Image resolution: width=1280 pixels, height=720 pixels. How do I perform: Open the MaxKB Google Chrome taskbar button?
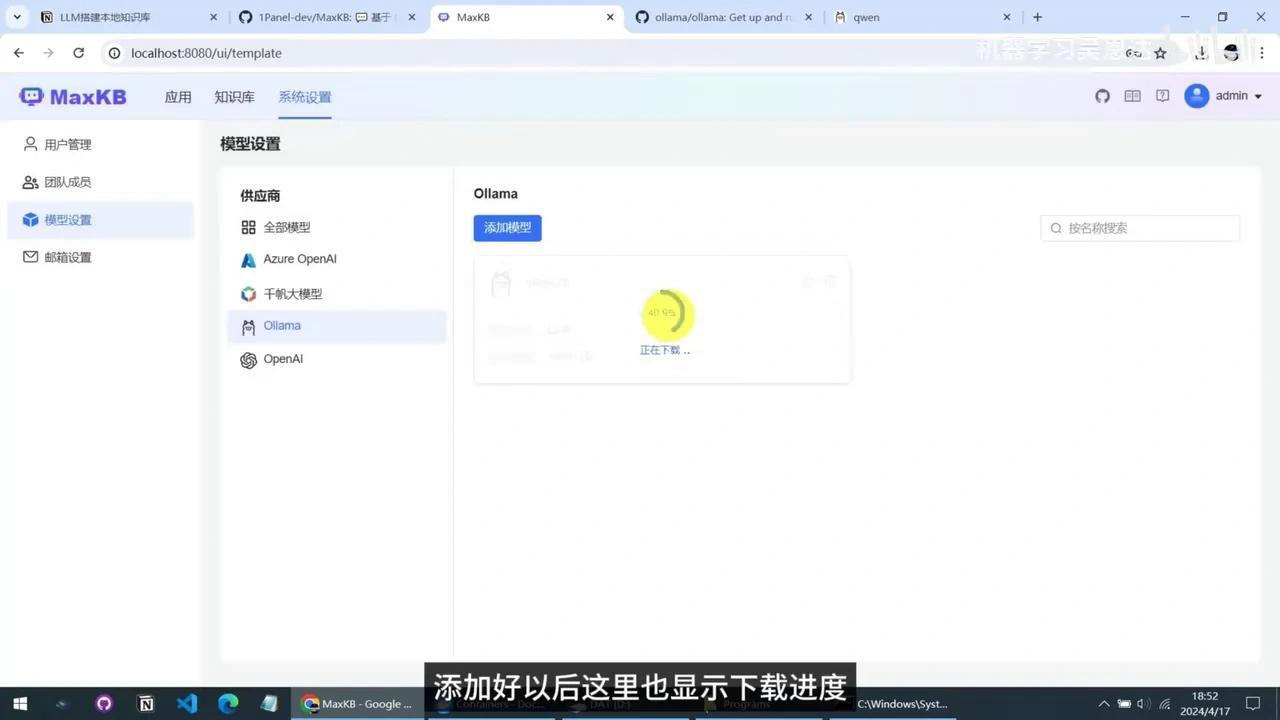pos(359,704)
